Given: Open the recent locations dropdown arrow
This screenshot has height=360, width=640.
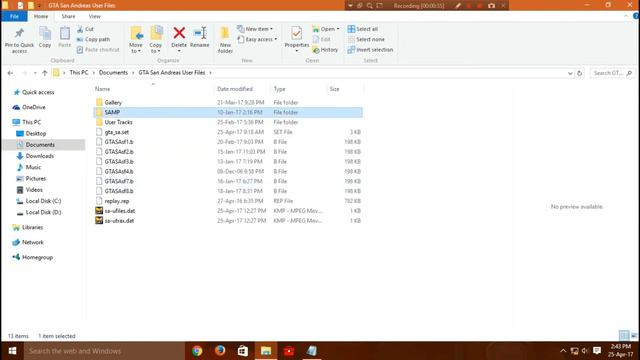Looking at the screenshot, I should coord(35,73).
